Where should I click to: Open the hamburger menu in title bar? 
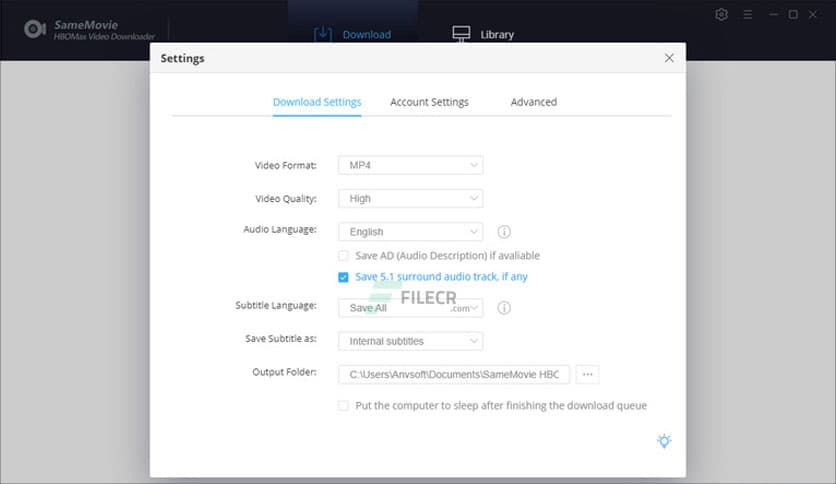pos(747,15)
